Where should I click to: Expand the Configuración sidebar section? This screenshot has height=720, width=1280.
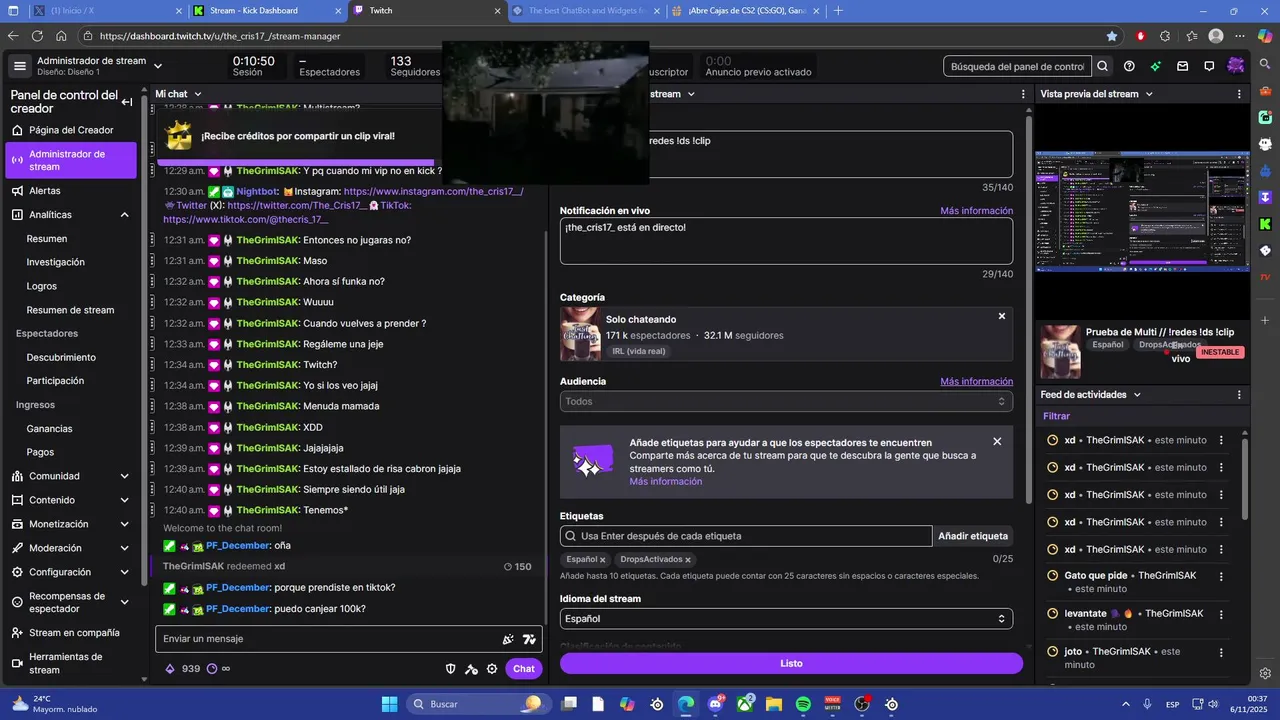[125, 572]
